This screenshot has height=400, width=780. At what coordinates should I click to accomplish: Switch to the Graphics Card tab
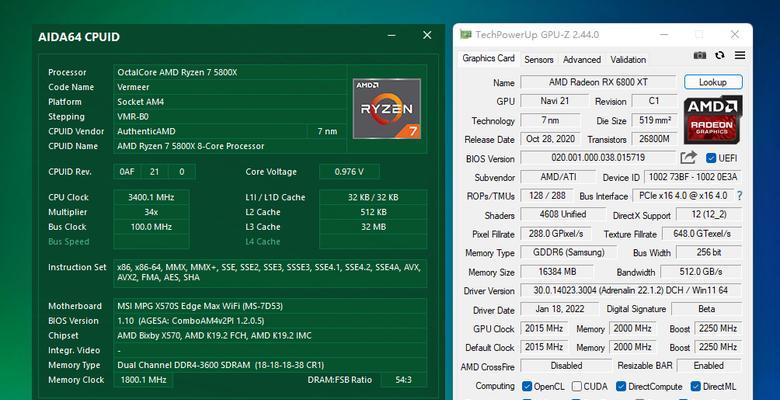[488, 58]
